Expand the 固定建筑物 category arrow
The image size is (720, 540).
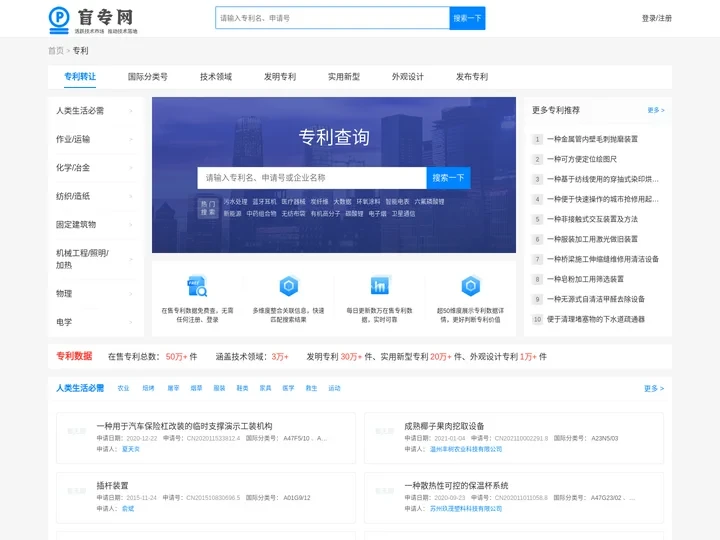(x=131, y=225)
